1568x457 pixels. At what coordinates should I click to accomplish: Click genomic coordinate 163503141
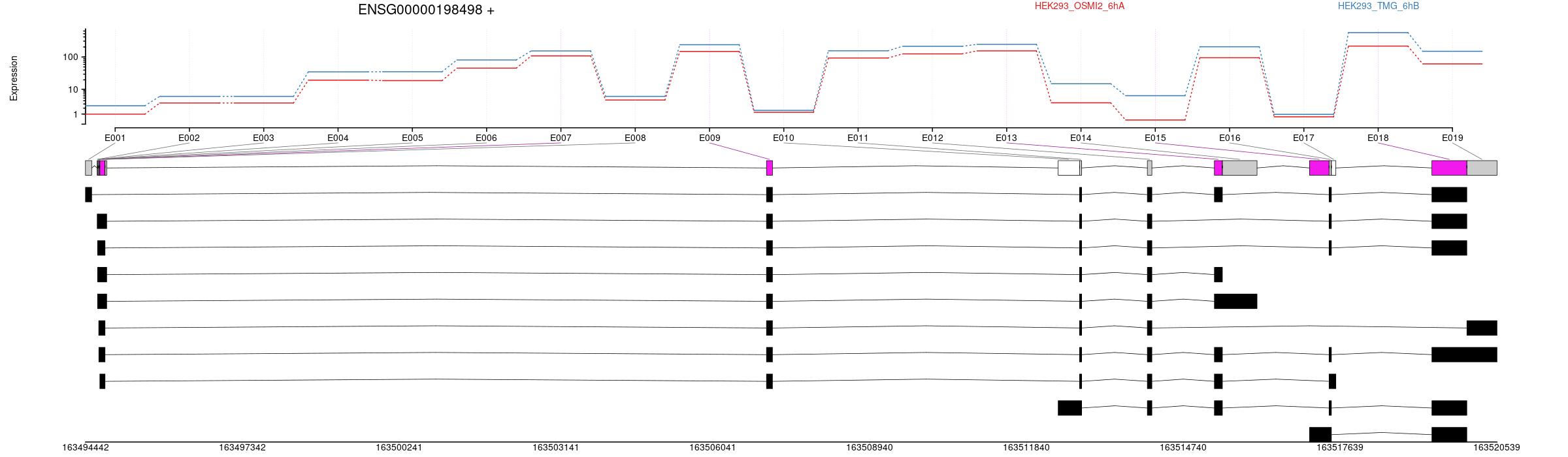(x=556, y=448)
